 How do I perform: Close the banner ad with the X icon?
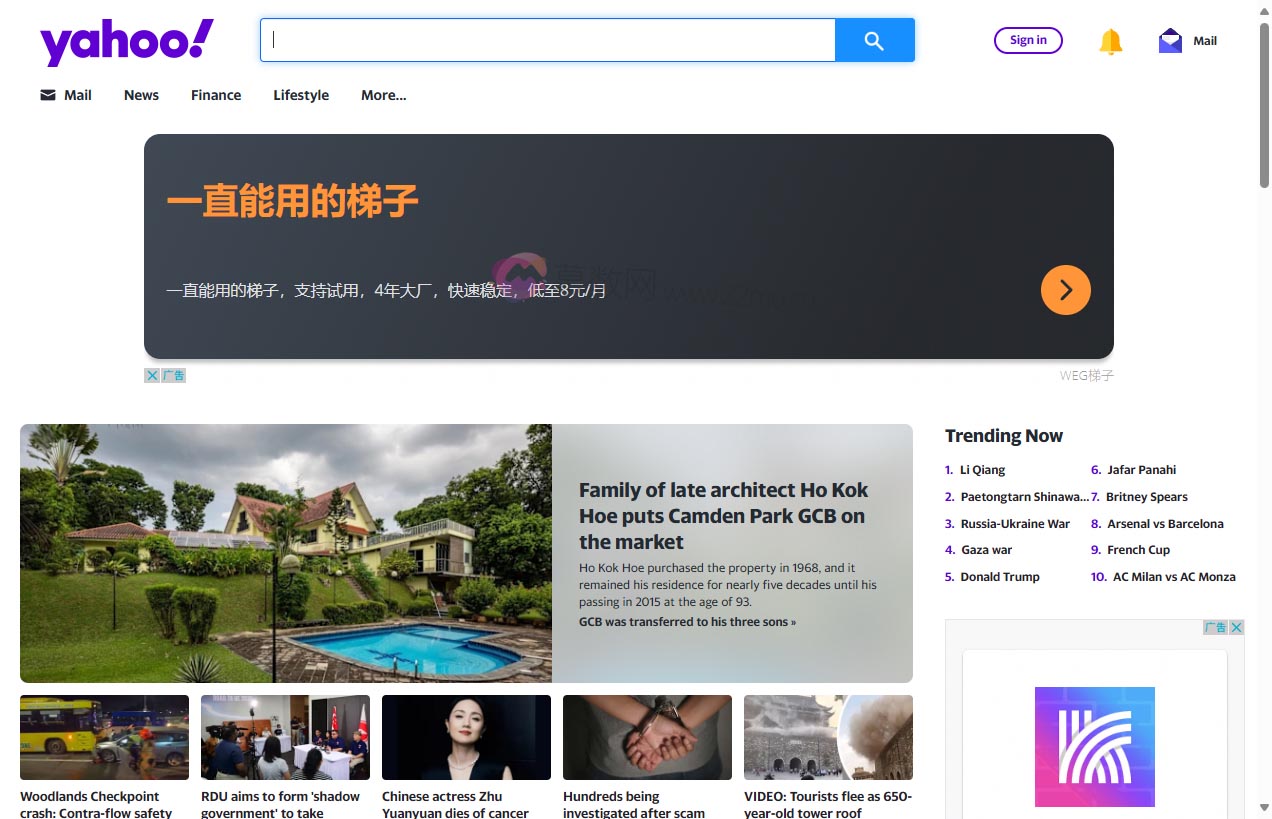[x=152, y=375]
